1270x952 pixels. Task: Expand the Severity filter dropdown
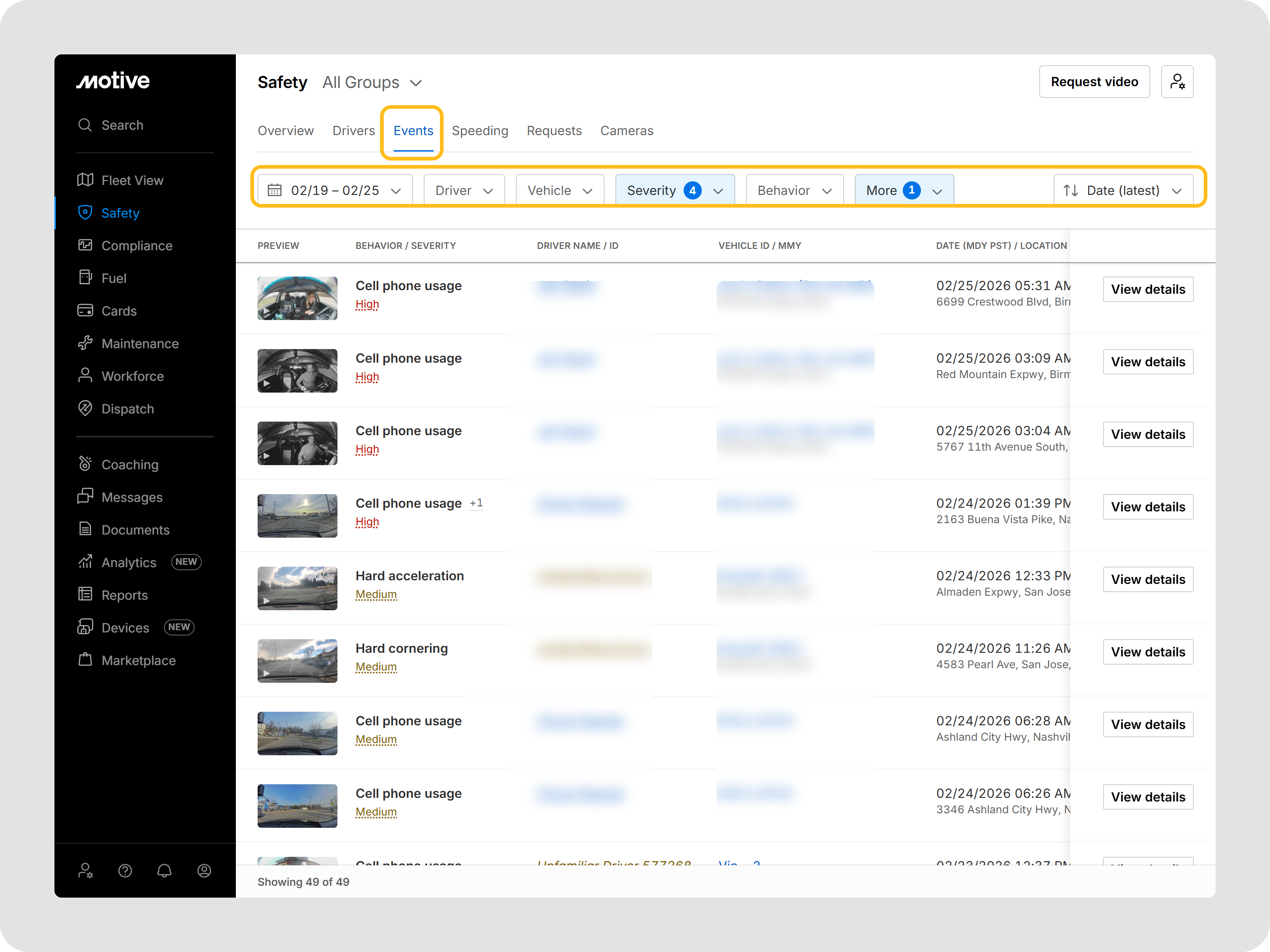674,190
